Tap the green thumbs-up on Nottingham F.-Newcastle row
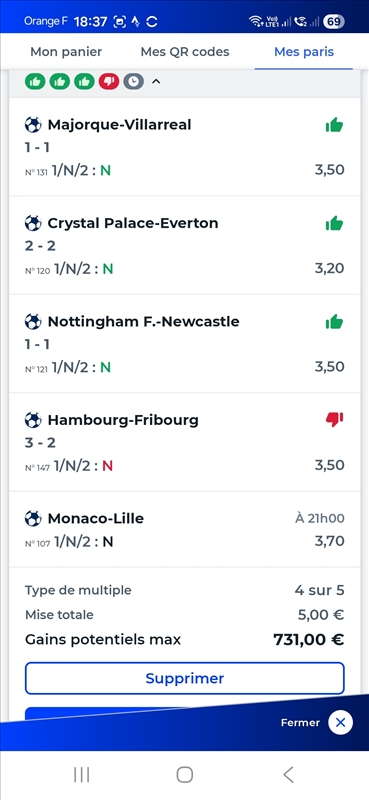Viewport: 369px width, 800px height. [x=334, y=321]
